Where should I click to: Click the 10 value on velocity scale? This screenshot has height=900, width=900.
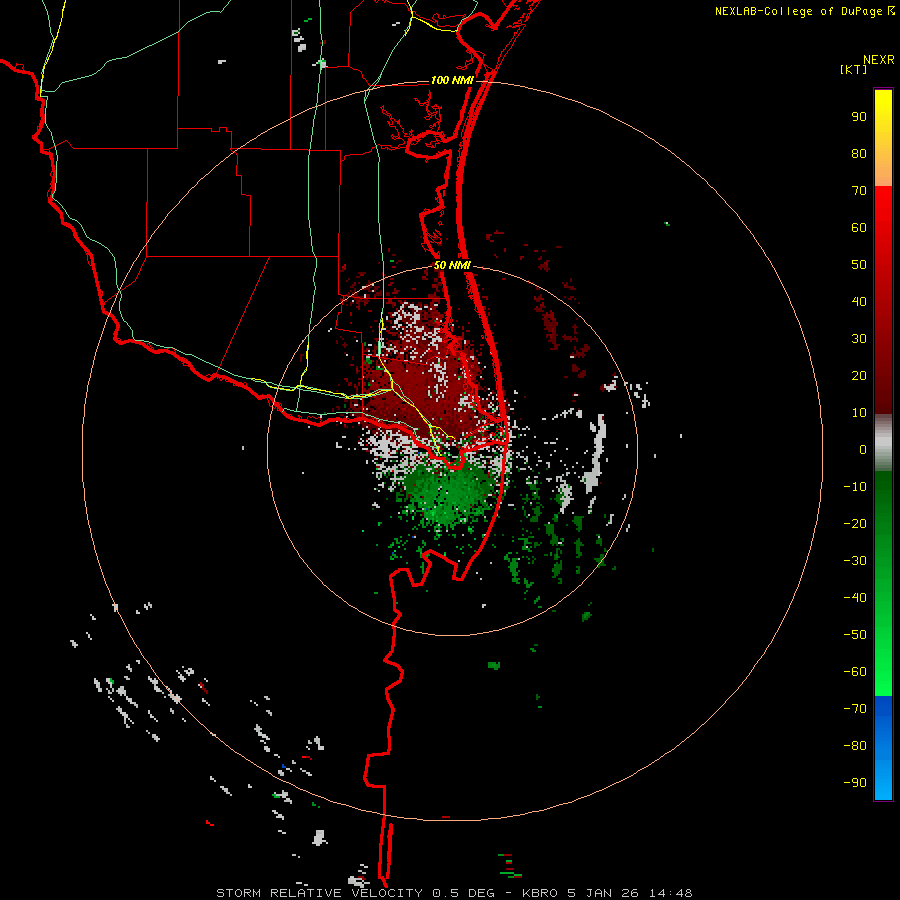pos(859,413)
